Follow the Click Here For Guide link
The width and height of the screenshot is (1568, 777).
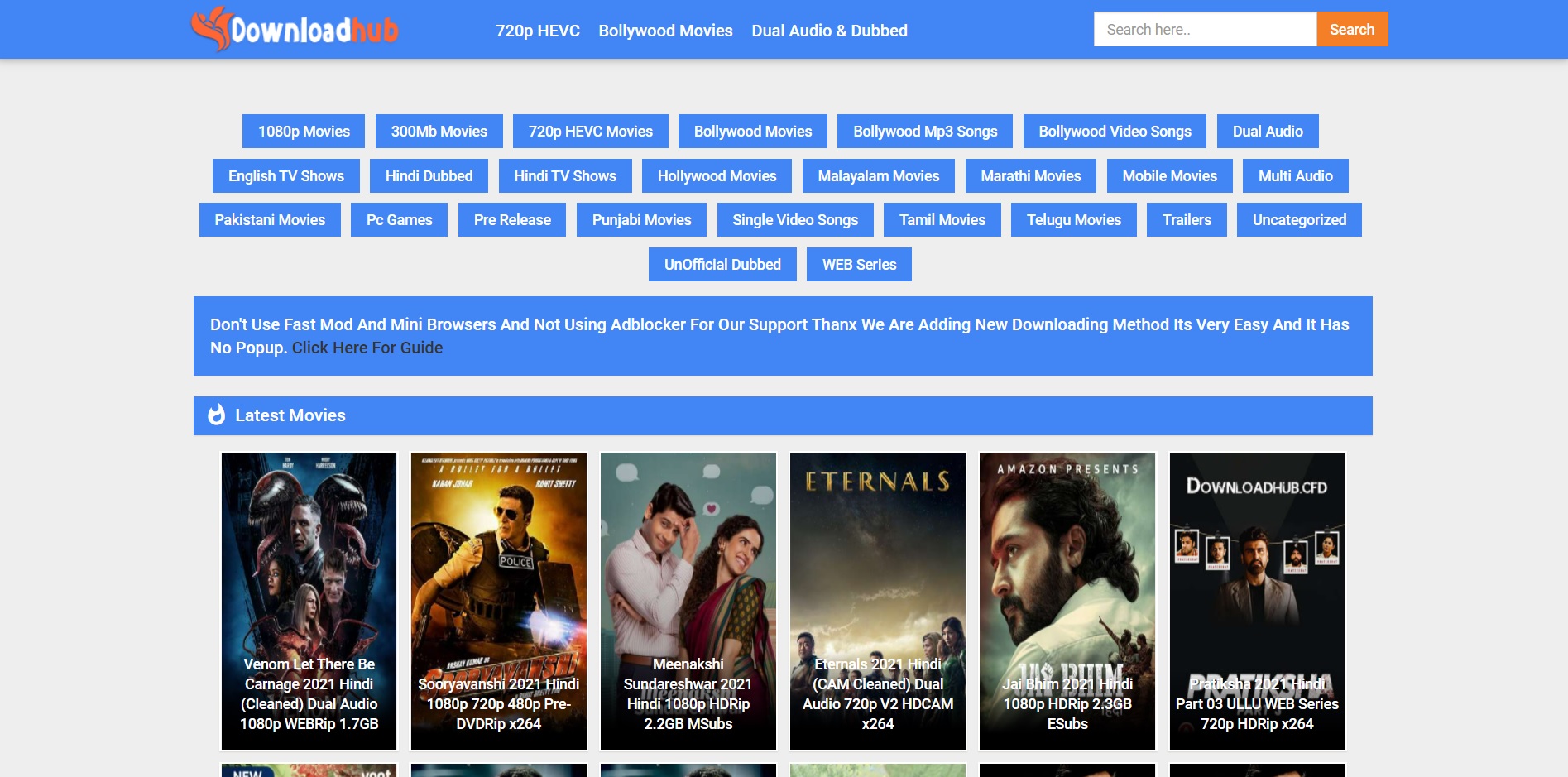click(x=367, y=348)
